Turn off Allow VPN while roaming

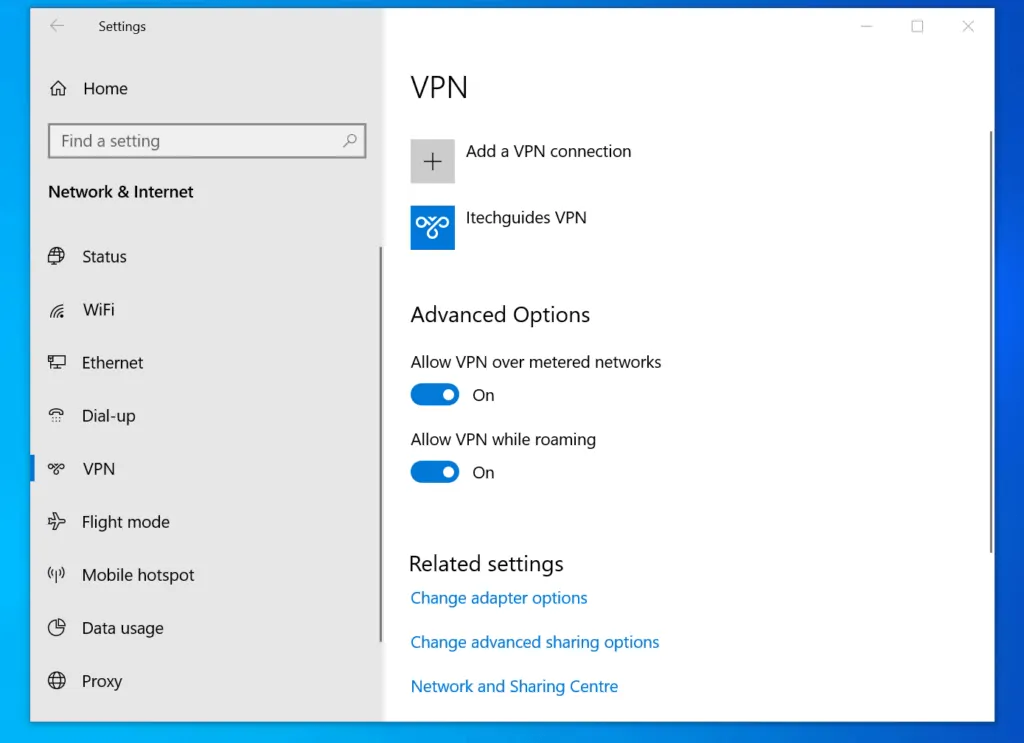coord(434,472)
